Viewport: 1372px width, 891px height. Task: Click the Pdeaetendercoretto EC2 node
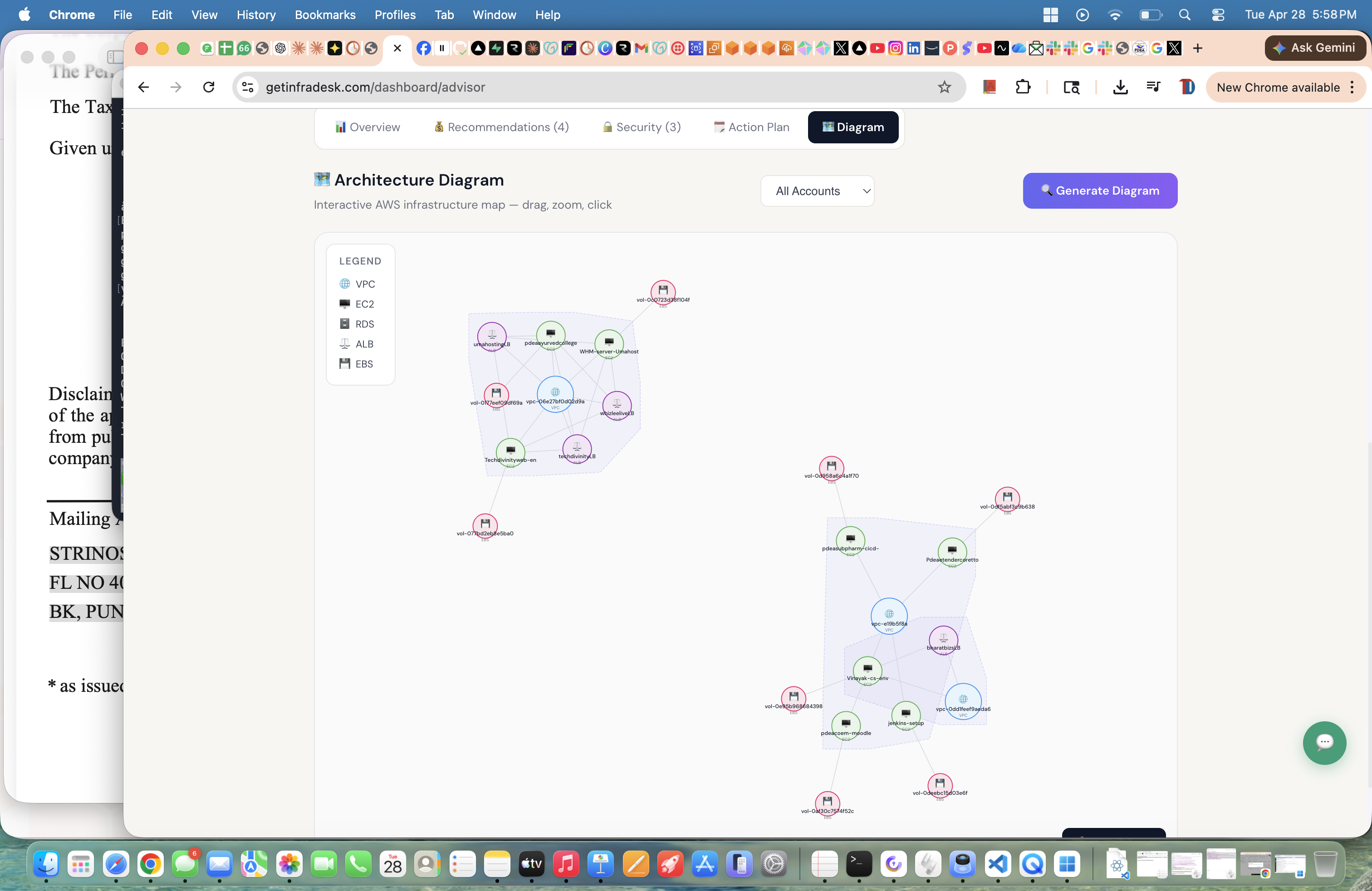point(952,552)
